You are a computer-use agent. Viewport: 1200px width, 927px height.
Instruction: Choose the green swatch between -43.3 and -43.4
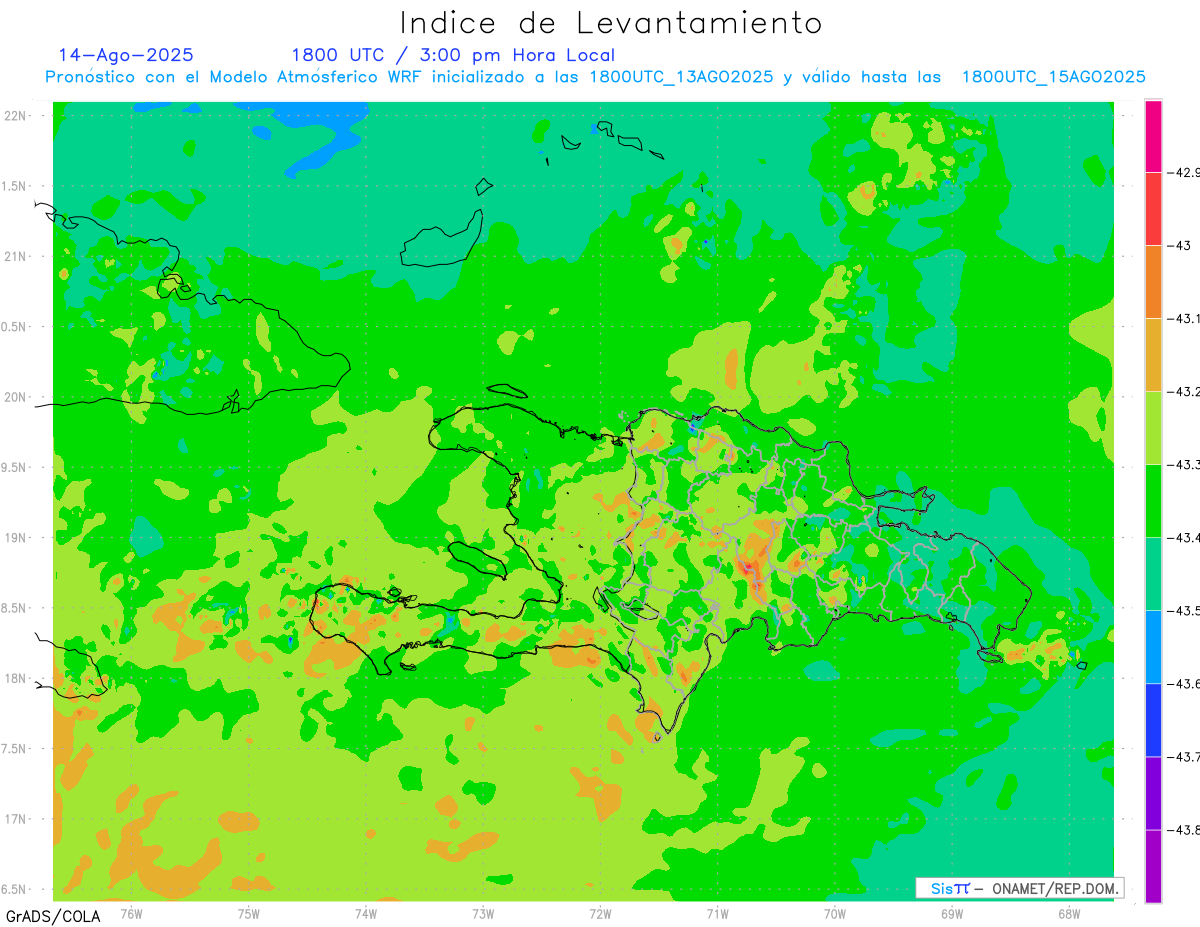1153,501
